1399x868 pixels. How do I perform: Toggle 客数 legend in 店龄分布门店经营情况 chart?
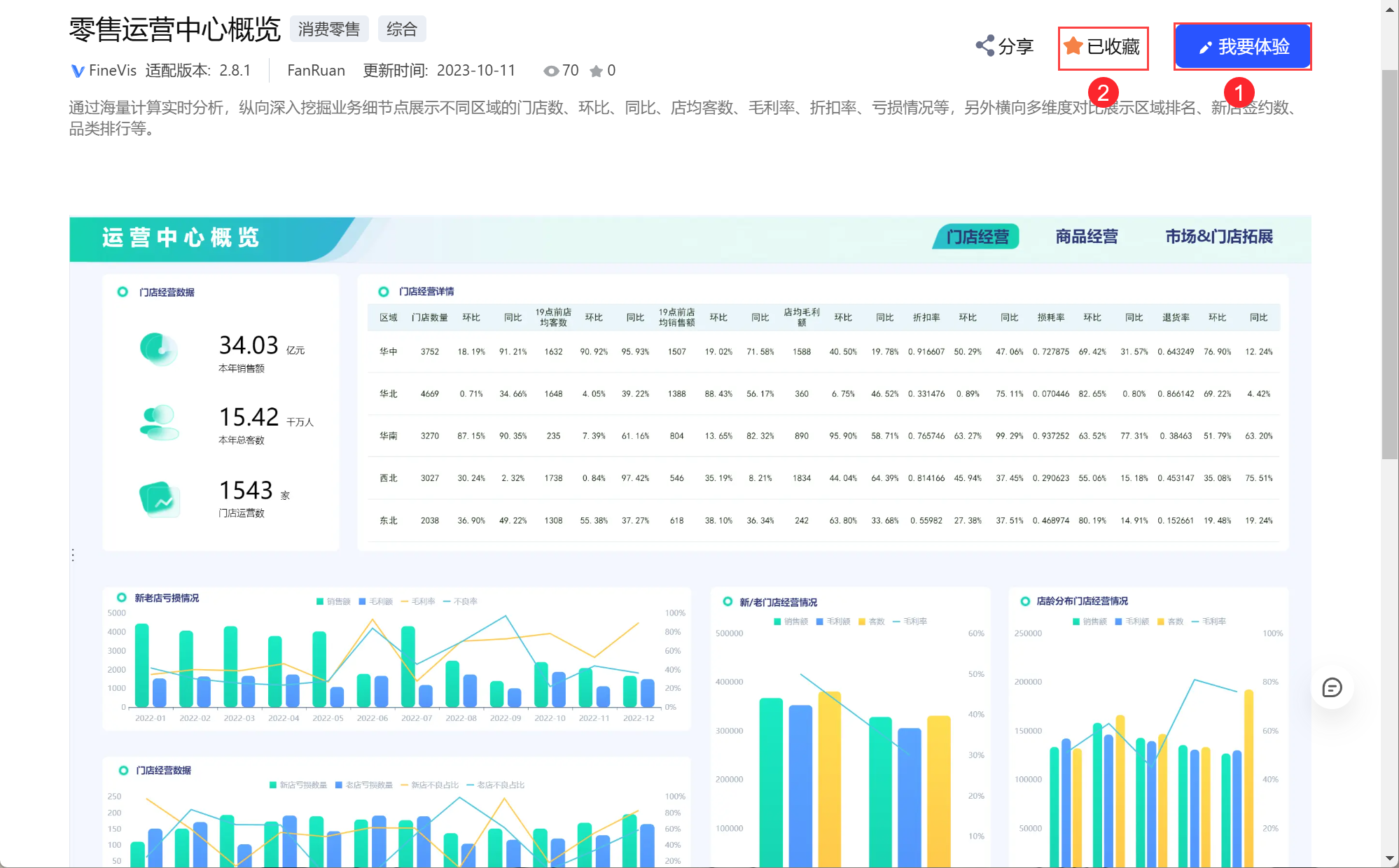[1170, 622]
